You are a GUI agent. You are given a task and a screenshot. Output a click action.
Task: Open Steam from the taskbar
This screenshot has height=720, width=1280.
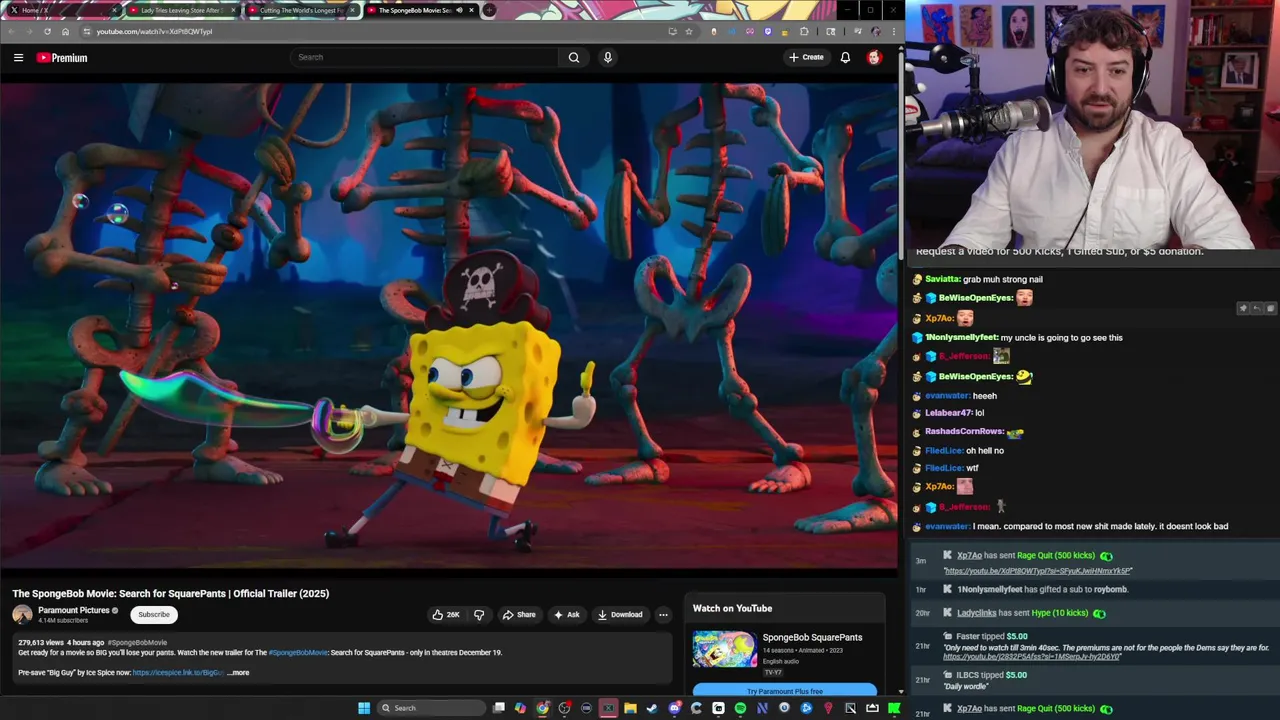click(652, 708)
